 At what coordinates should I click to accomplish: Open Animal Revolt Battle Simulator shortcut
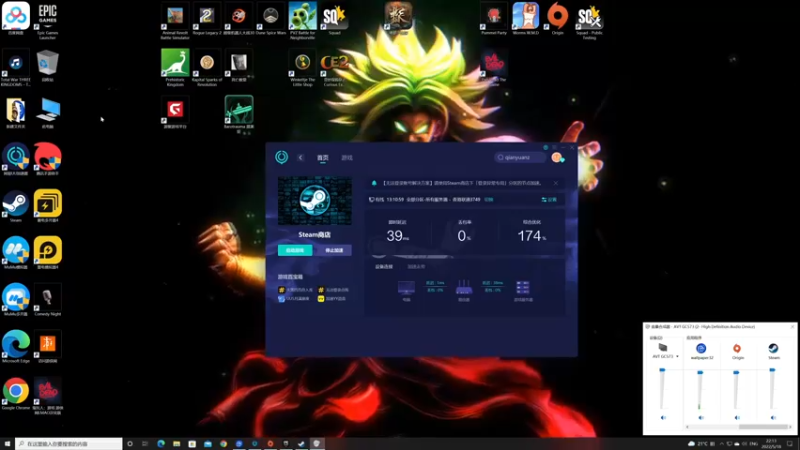click(175, 20)
